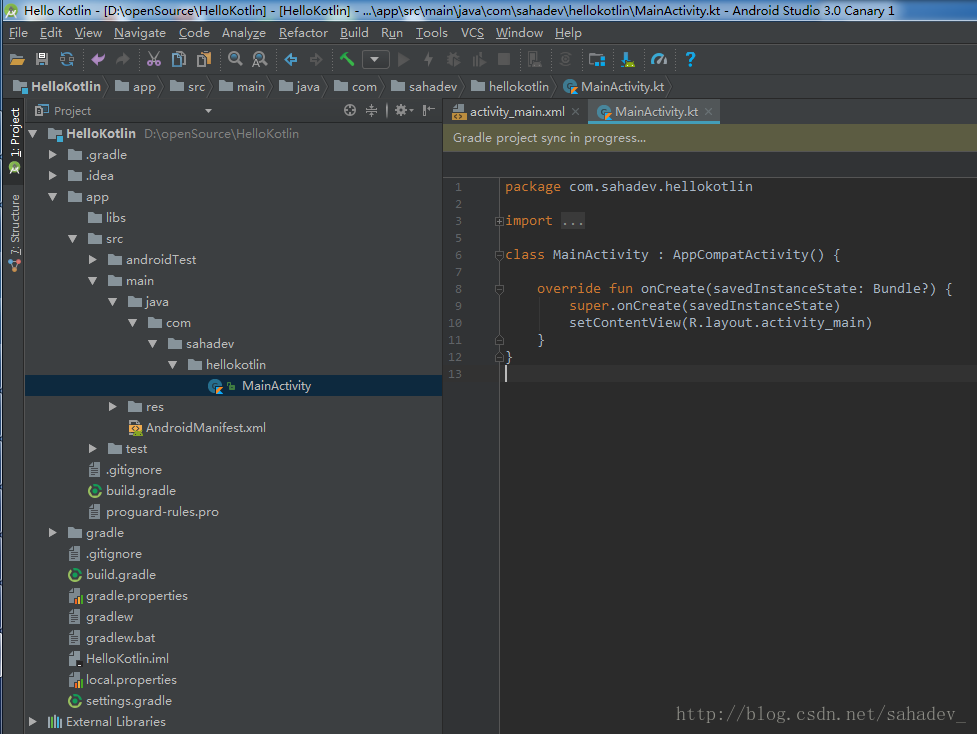This screenshot has height=734, width=977.
Task: Click the Apply Changes lightning icon
Action: point(428,60)
